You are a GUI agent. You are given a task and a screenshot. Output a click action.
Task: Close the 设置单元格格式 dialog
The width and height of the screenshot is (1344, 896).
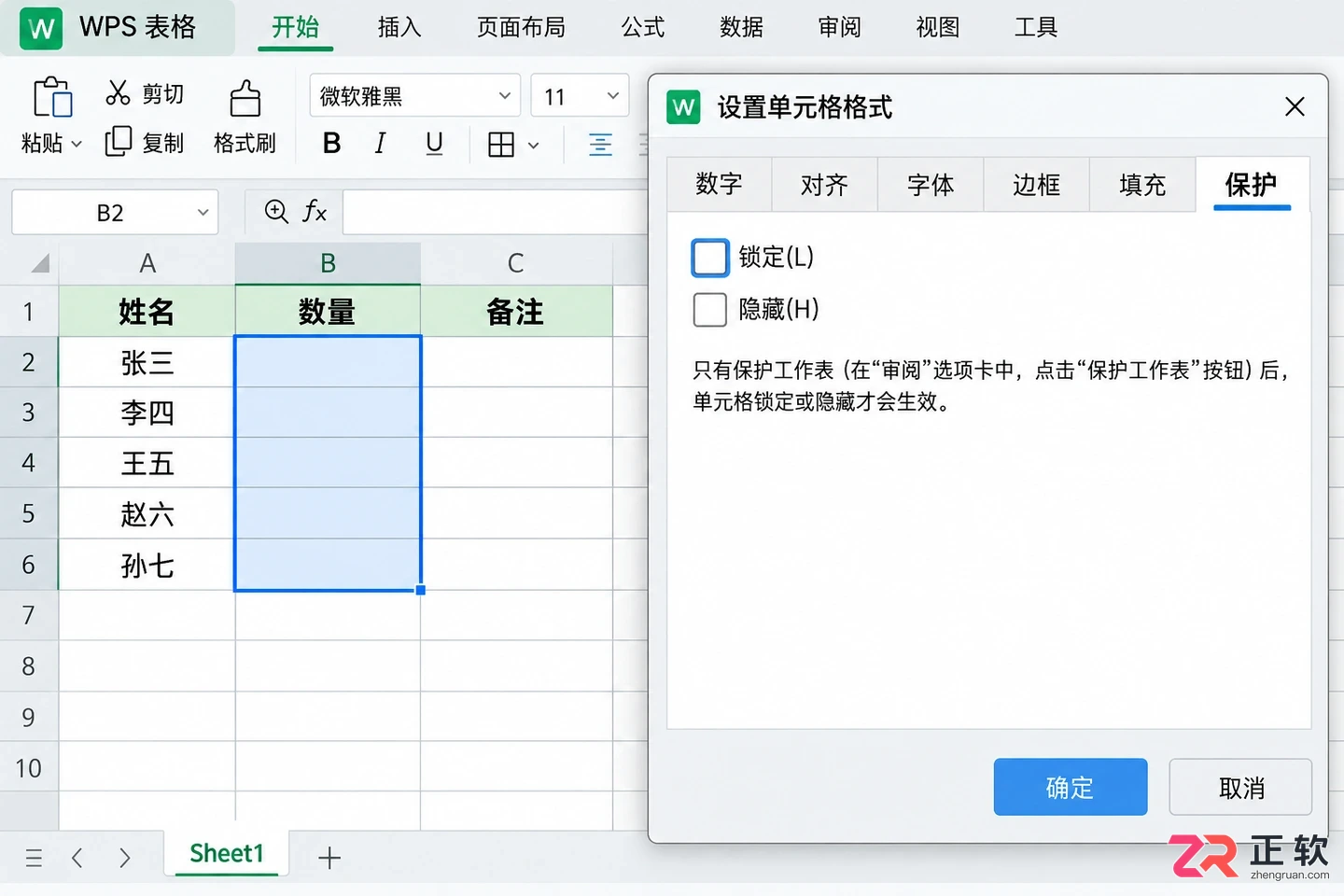pyautogui.click(x=1295, y=106)
